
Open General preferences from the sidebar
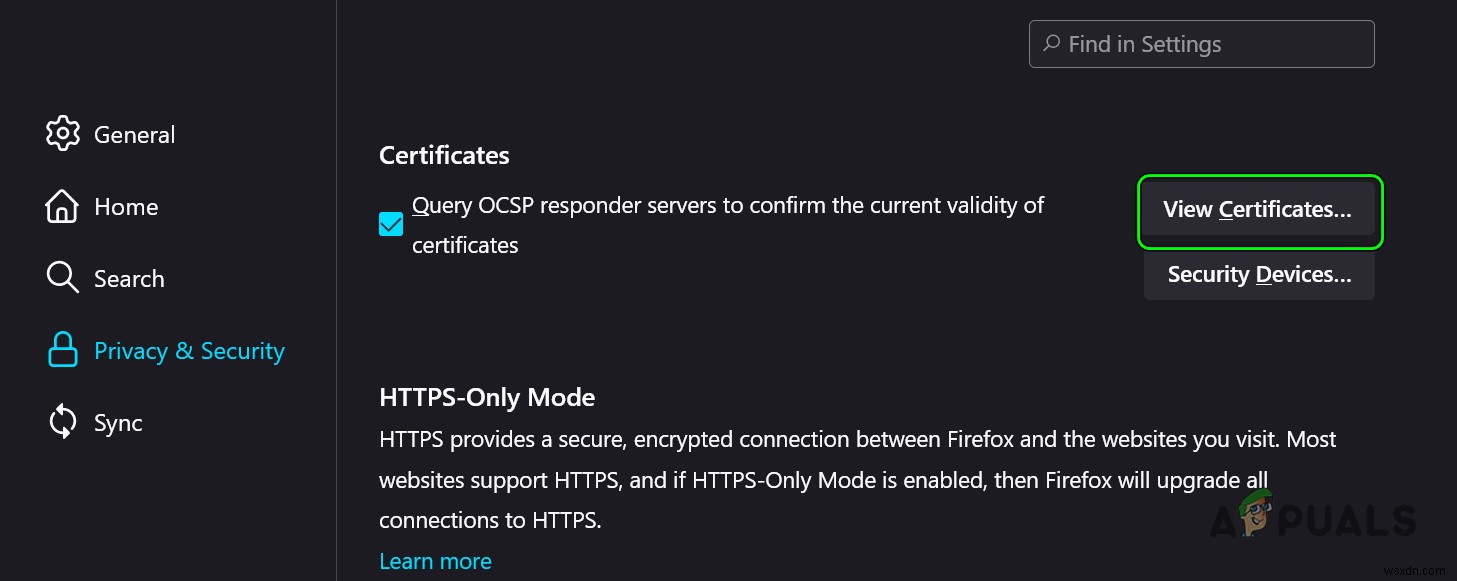click(134, 134)
